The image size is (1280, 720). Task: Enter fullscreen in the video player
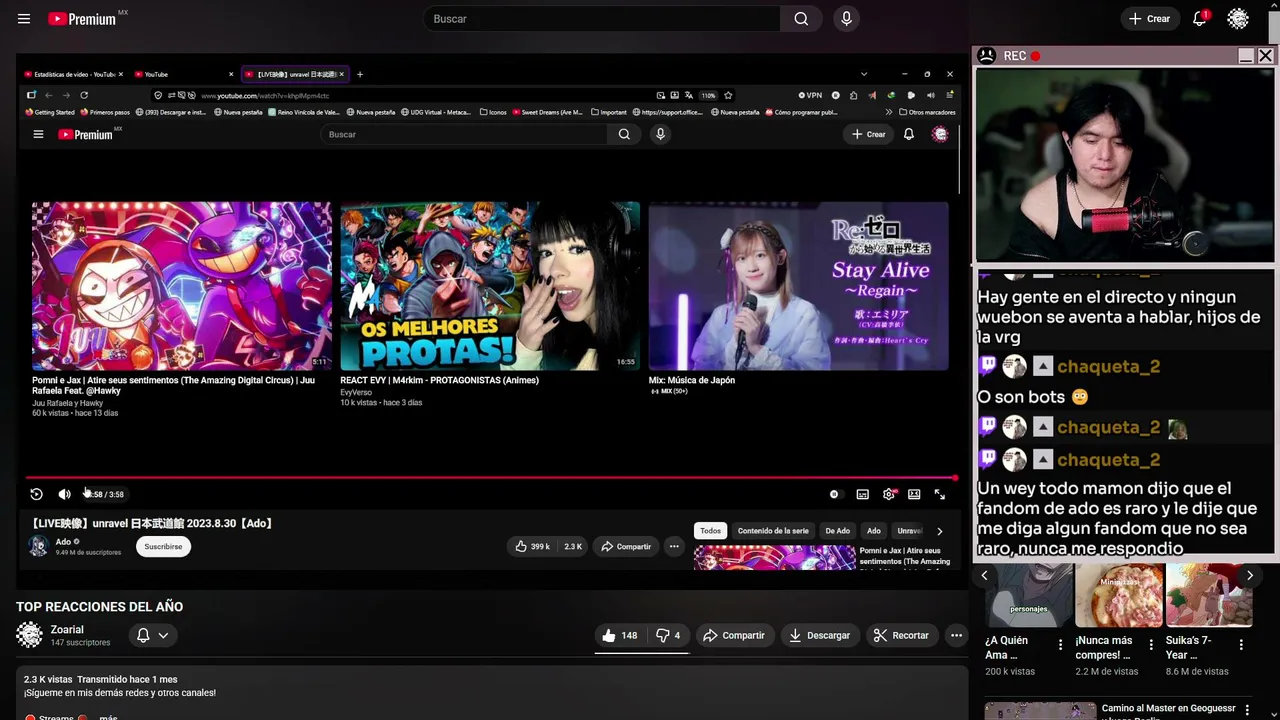pyautogui.click(x=940, y=494)
